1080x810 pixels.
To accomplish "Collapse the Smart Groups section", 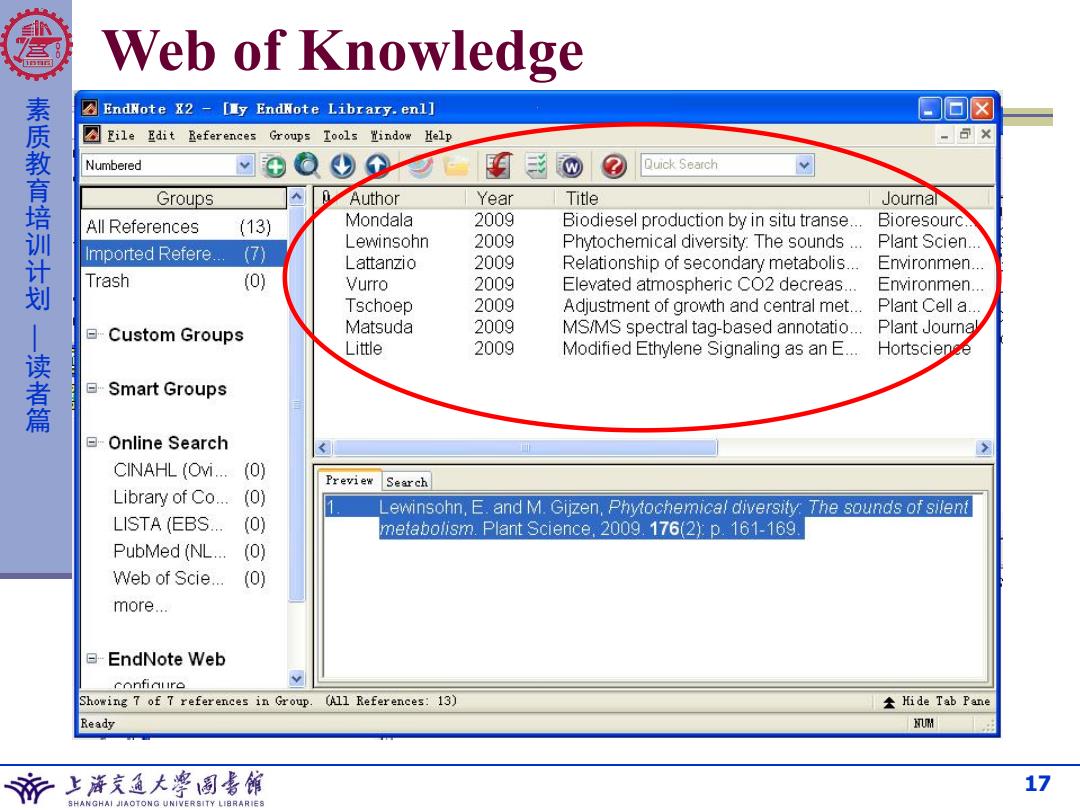I will [x=92, y=388].
